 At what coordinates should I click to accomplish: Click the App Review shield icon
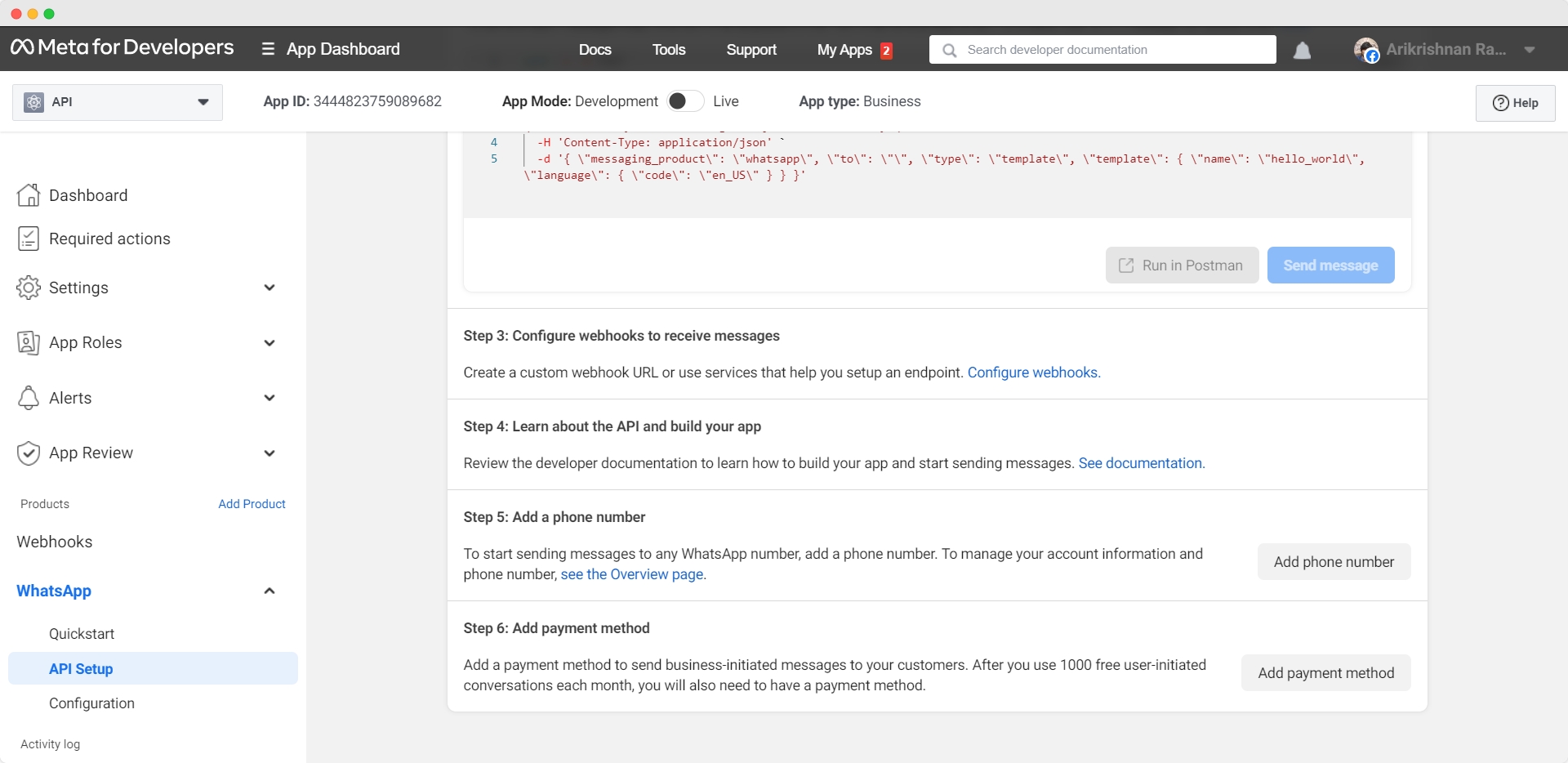[29, 453]
